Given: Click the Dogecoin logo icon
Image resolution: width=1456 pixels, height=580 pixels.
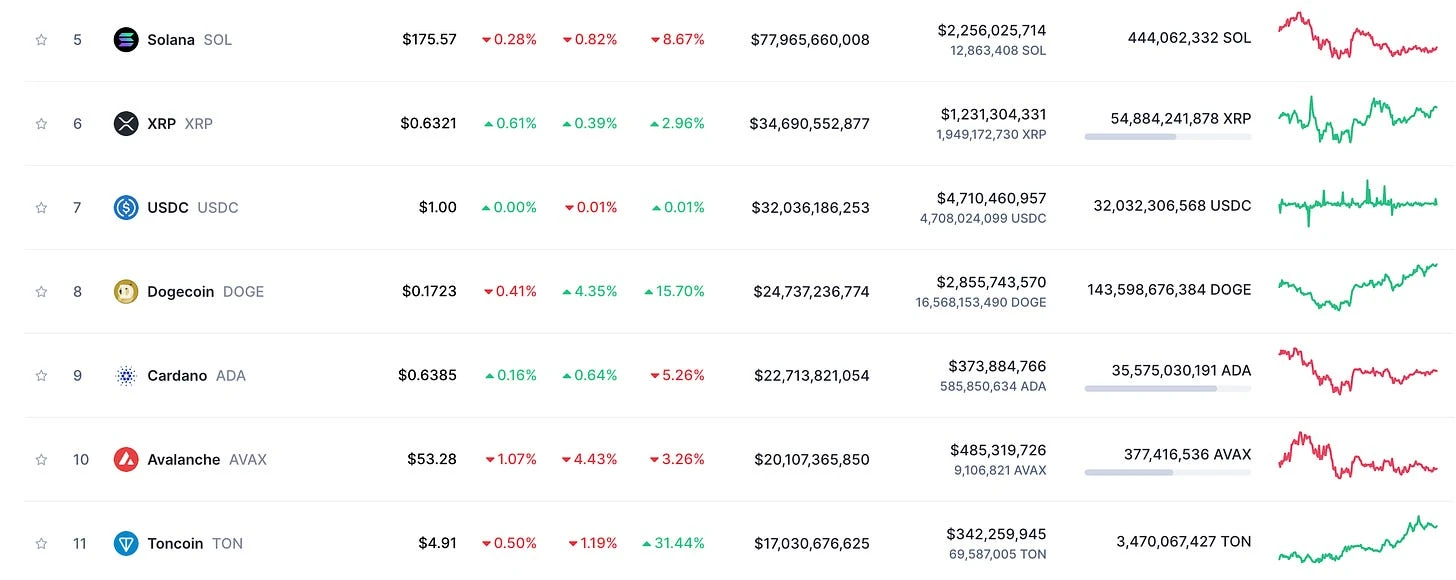Looking at the screenshot, I should click(x=126, y=292).
